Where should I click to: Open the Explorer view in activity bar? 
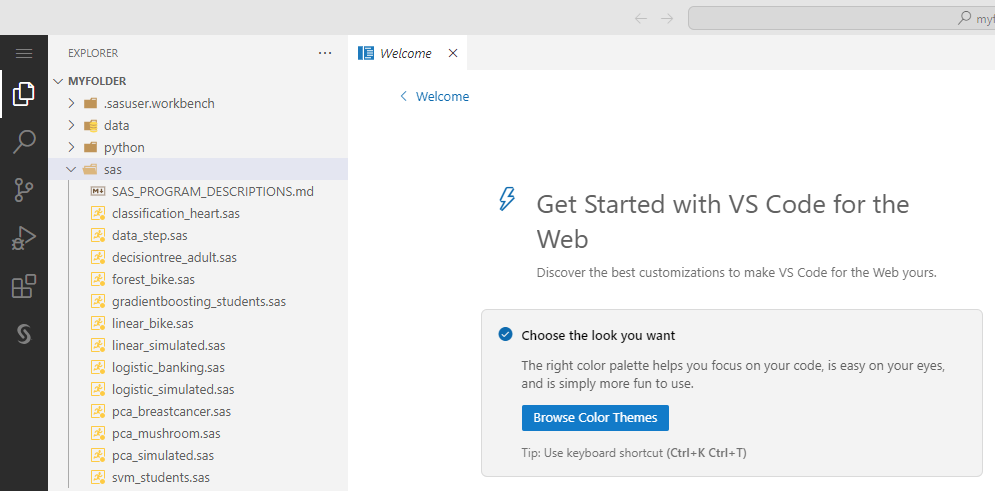click(24, 95)
